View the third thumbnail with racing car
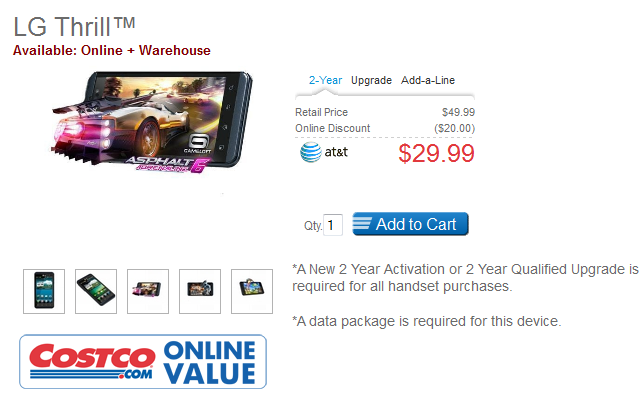Screen dimensions: 644x407 coord(148,291)
